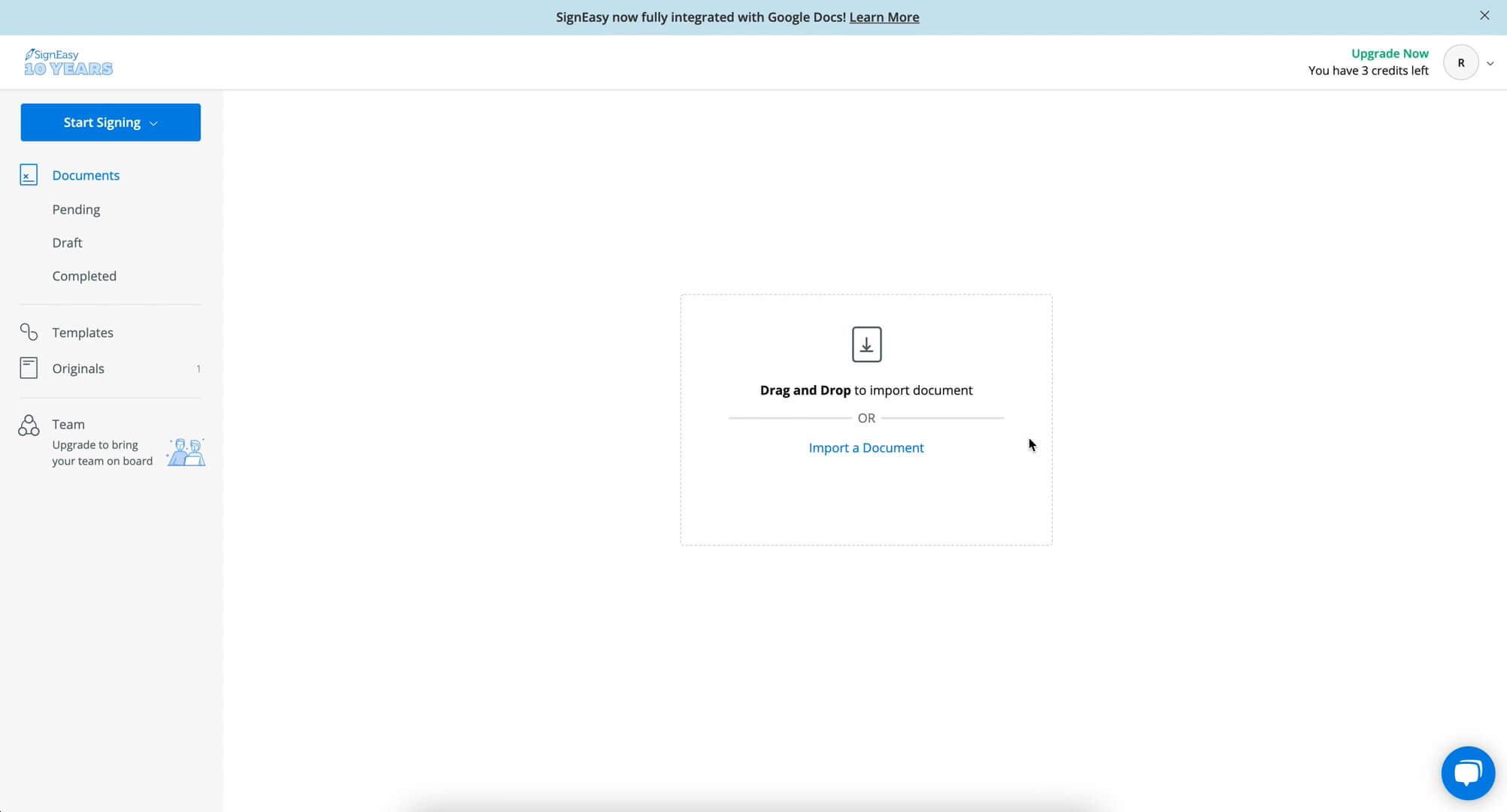
Task: Click Upgrade Now
Action: (1390, 53)
